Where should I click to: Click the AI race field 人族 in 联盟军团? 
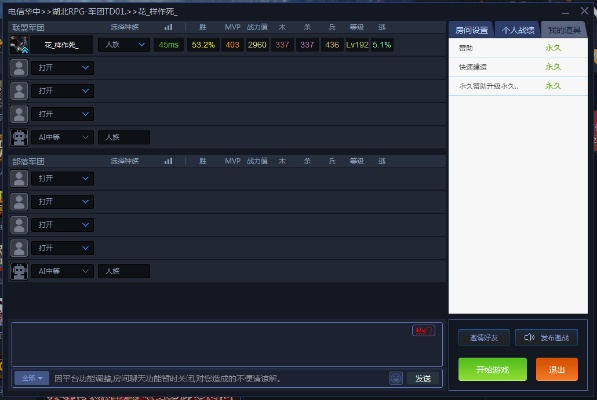tap(124, 137)
